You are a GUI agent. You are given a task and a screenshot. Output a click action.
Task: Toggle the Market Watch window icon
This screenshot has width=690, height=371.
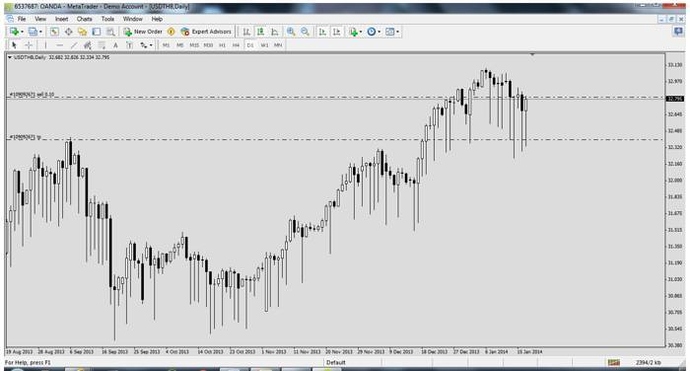tap(54, 32)
